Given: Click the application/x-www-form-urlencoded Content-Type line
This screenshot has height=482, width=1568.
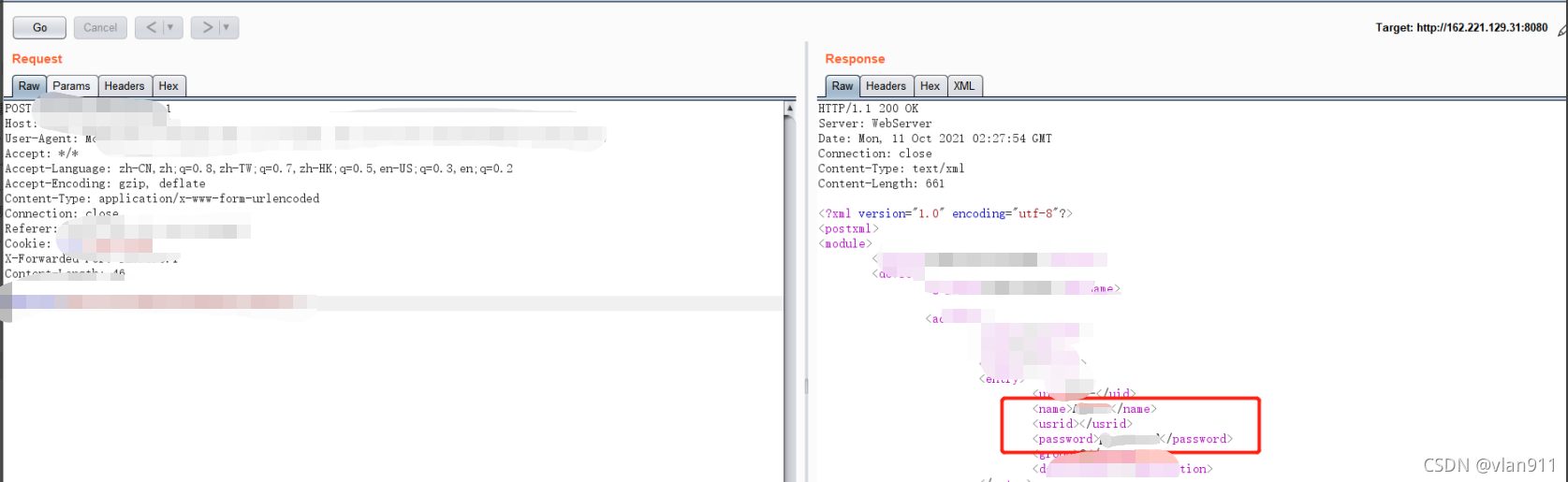Looking at the screenshot, I should pos(162,198).
